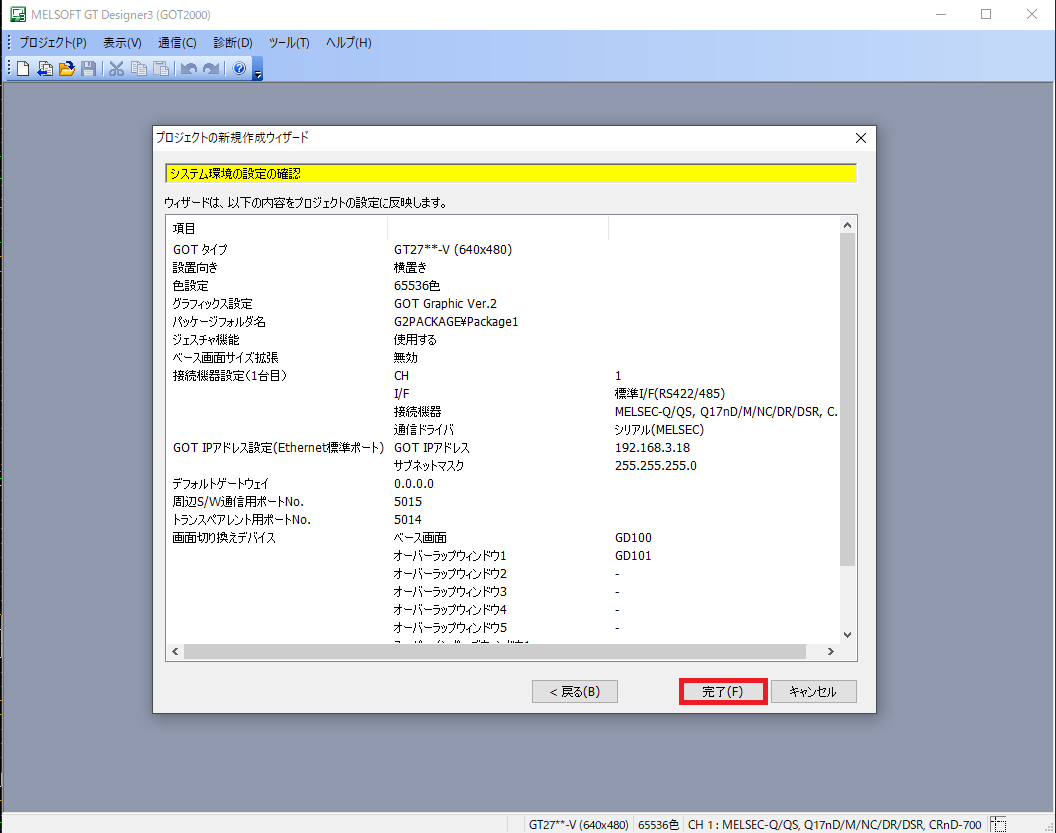The width and height of the screenshot is (1056, 833).
Task: Click the Redo arrow icon
Action: coord(210,69)
